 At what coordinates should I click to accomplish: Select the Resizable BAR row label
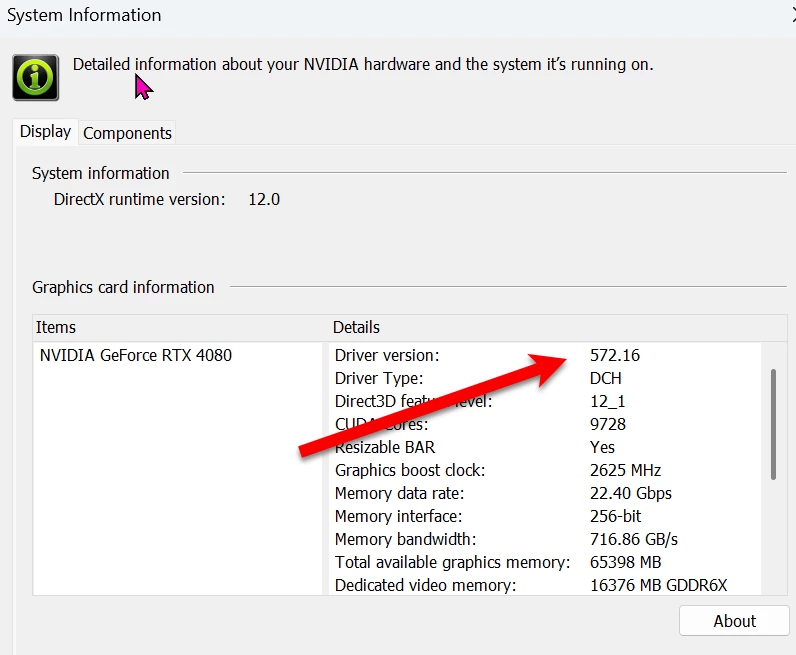coord(385,447)
